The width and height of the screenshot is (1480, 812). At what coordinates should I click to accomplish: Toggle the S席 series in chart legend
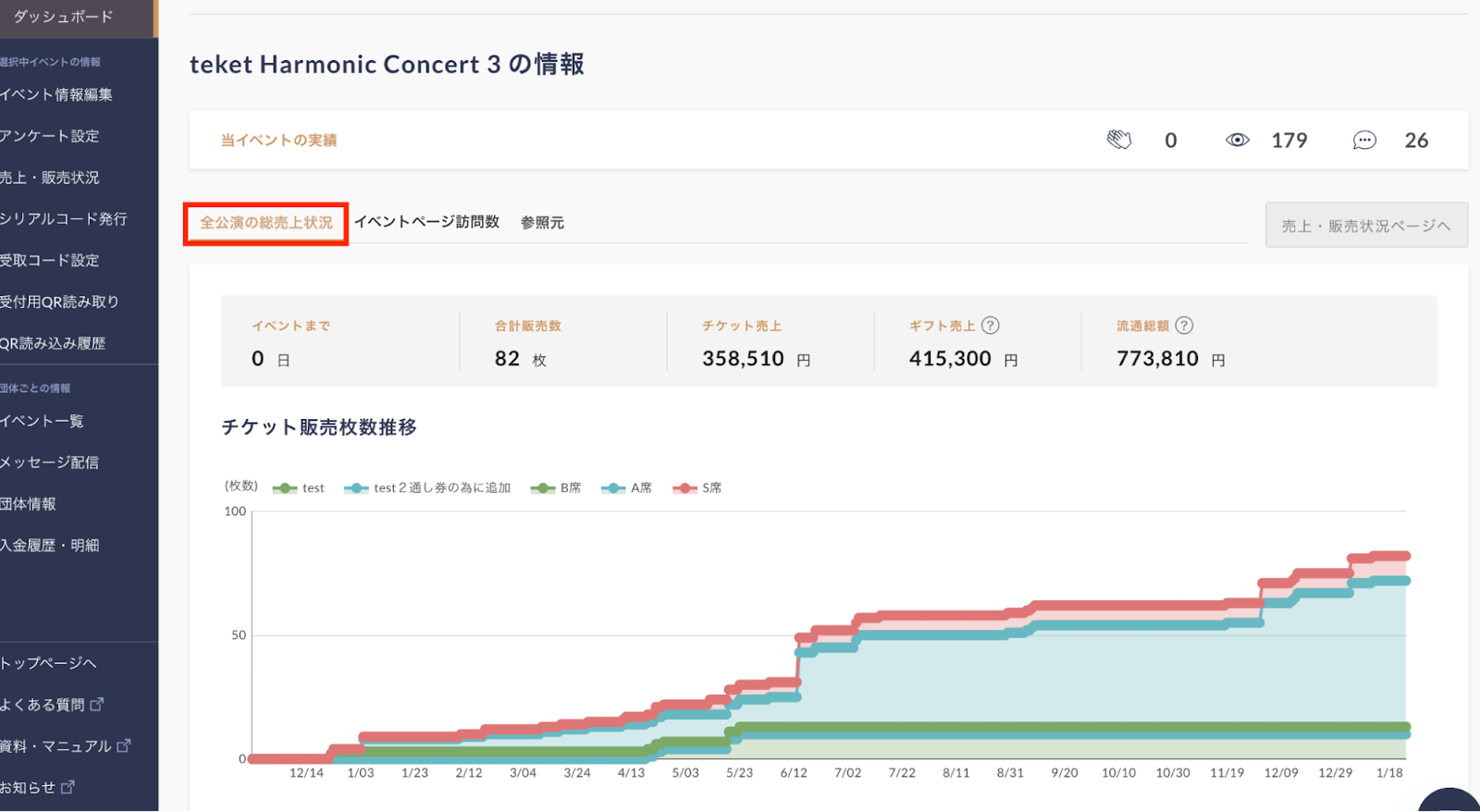pyautogui.click(x=697, y=488)
